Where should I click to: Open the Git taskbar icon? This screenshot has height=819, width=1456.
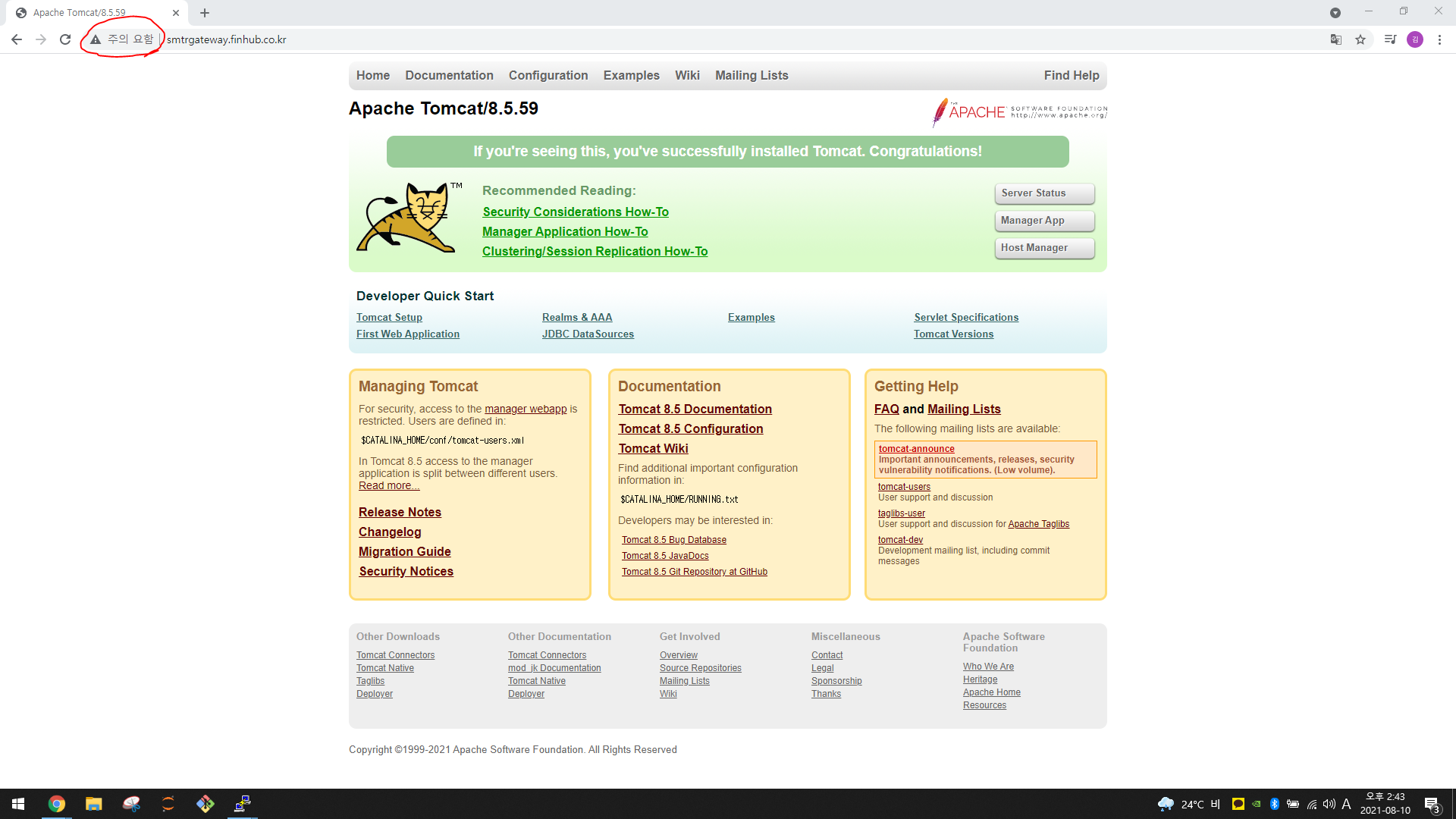[205, 804]
